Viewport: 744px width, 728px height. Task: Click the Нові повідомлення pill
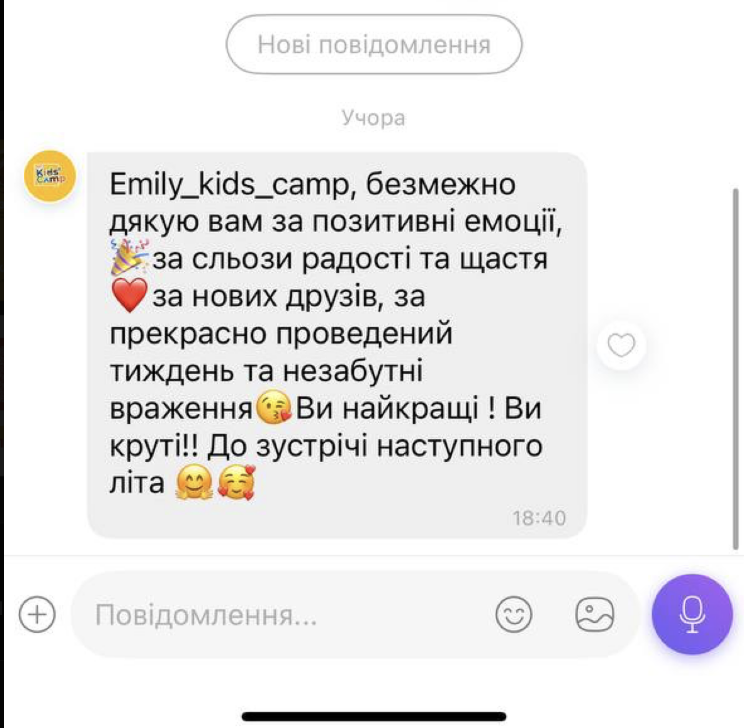(x=374, y=45)
